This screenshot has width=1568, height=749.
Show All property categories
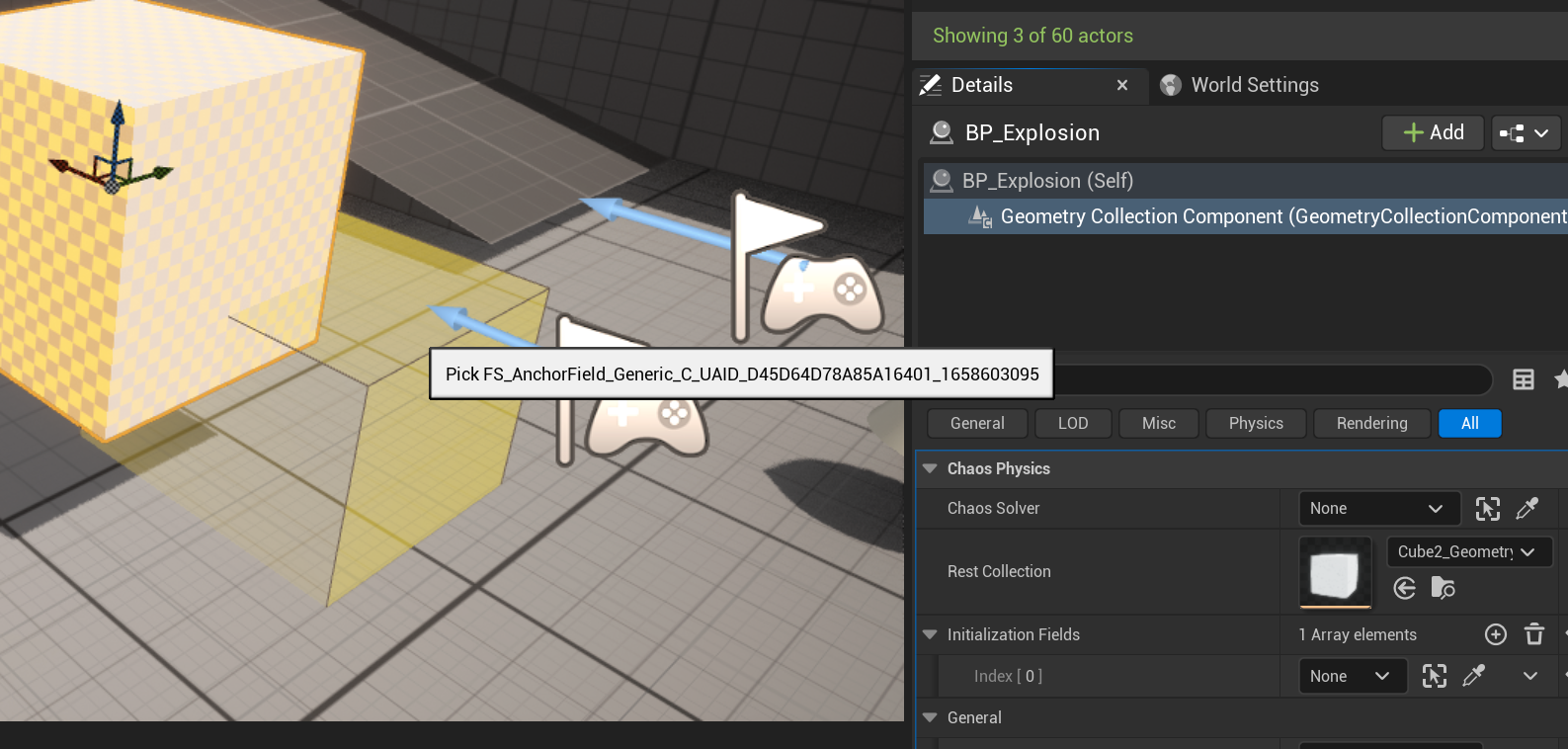[1470, 423]
